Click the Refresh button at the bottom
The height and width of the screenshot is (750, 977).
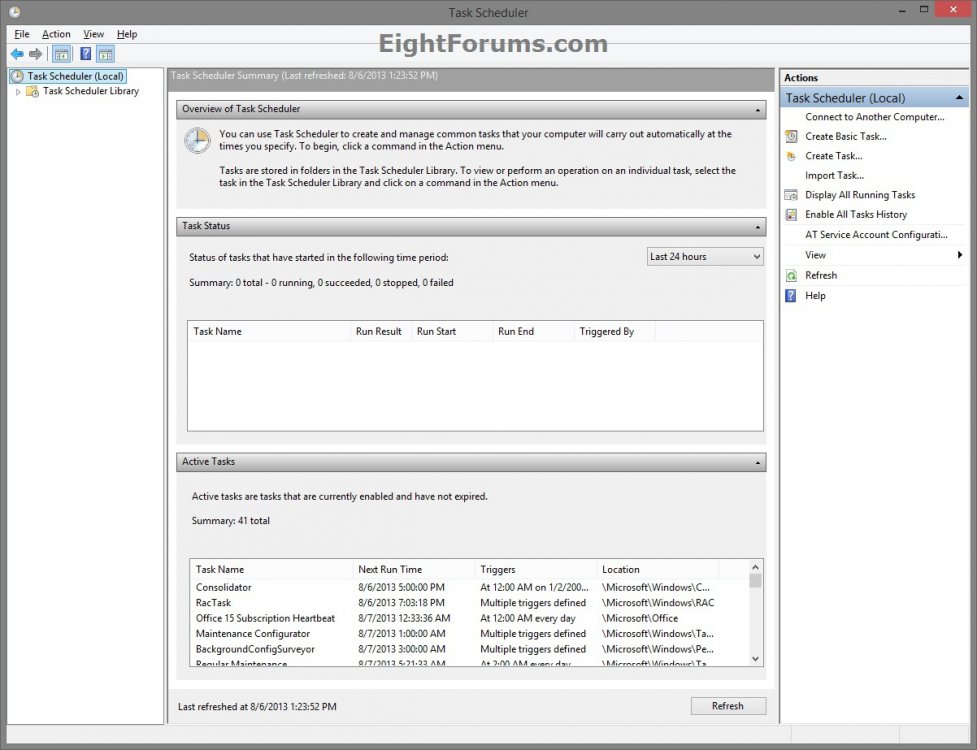727,706
